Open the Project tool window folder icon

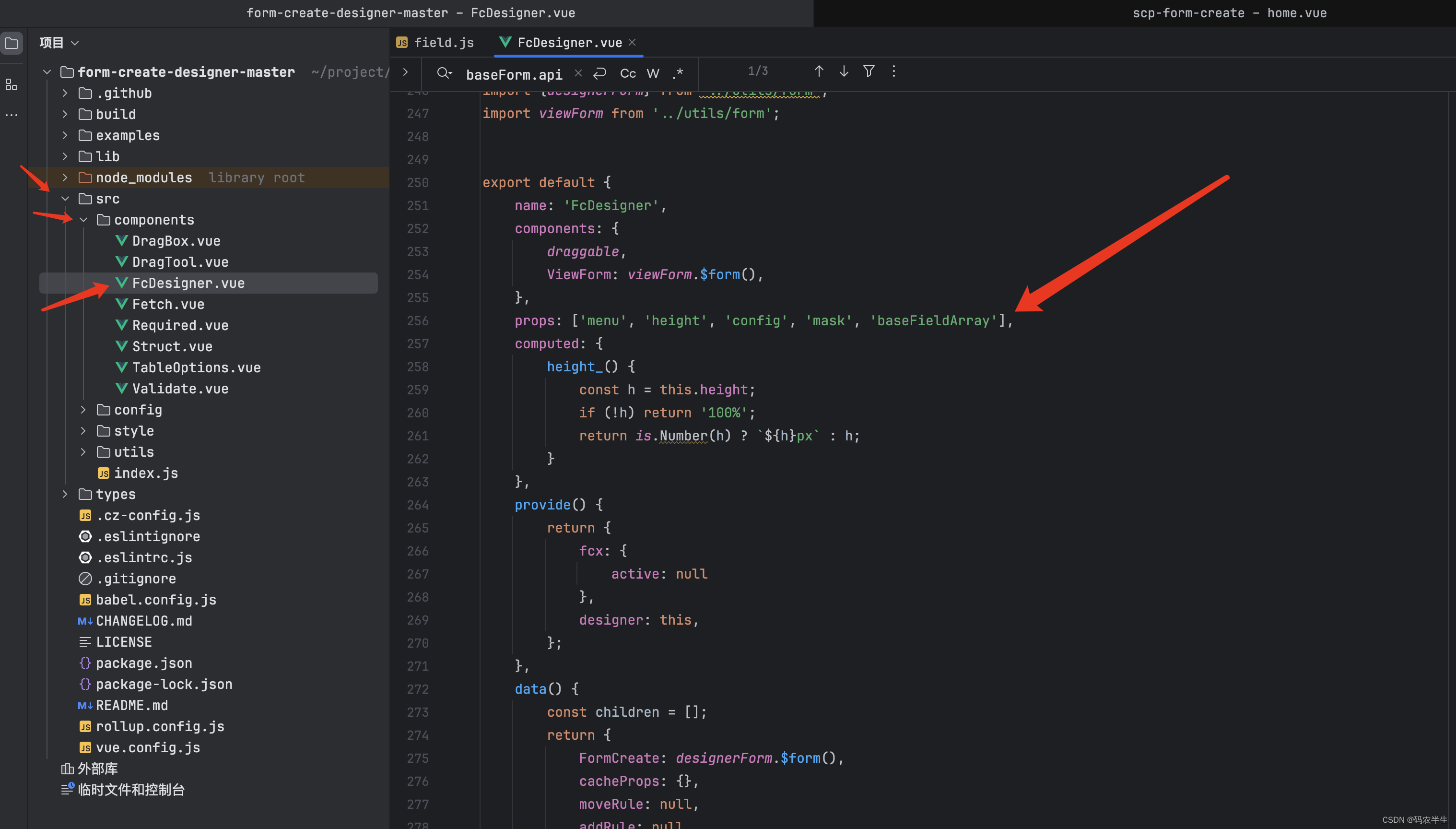tap(12, 43)
